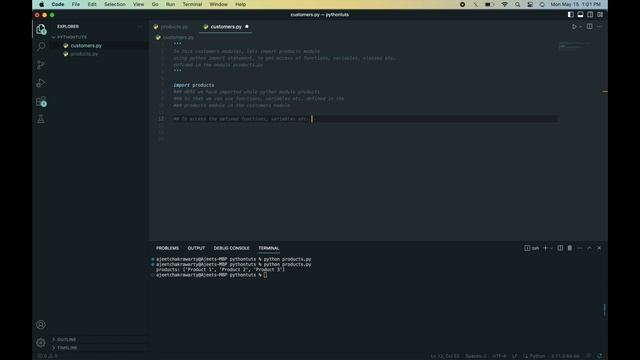640x360 pixels.
Task: Toggle secondary sidebar visibility
Action: [590, 15]
